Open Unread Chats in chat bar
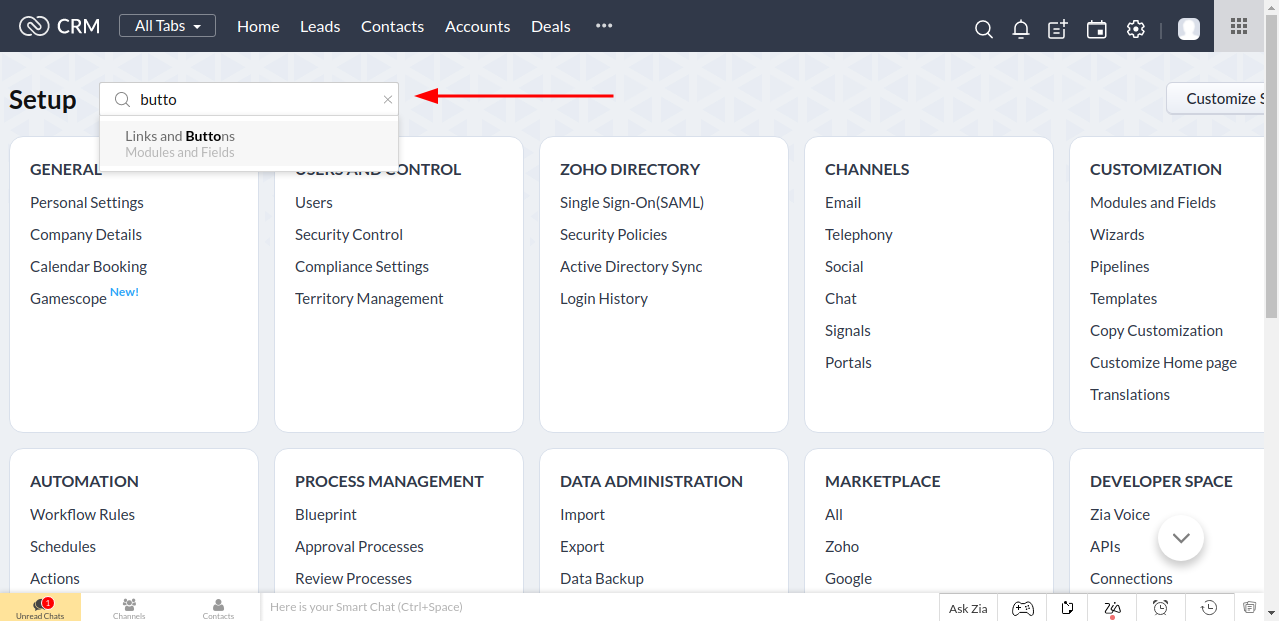 pyautogui.click(x=40, y=607)
